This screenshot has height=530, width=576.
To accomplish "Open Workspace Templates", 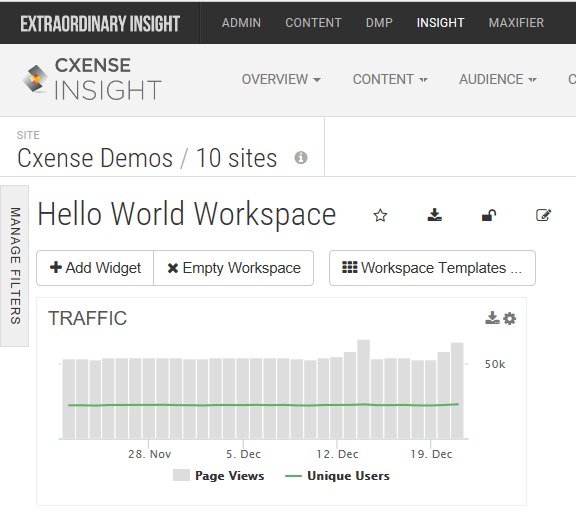I will 432,268.
